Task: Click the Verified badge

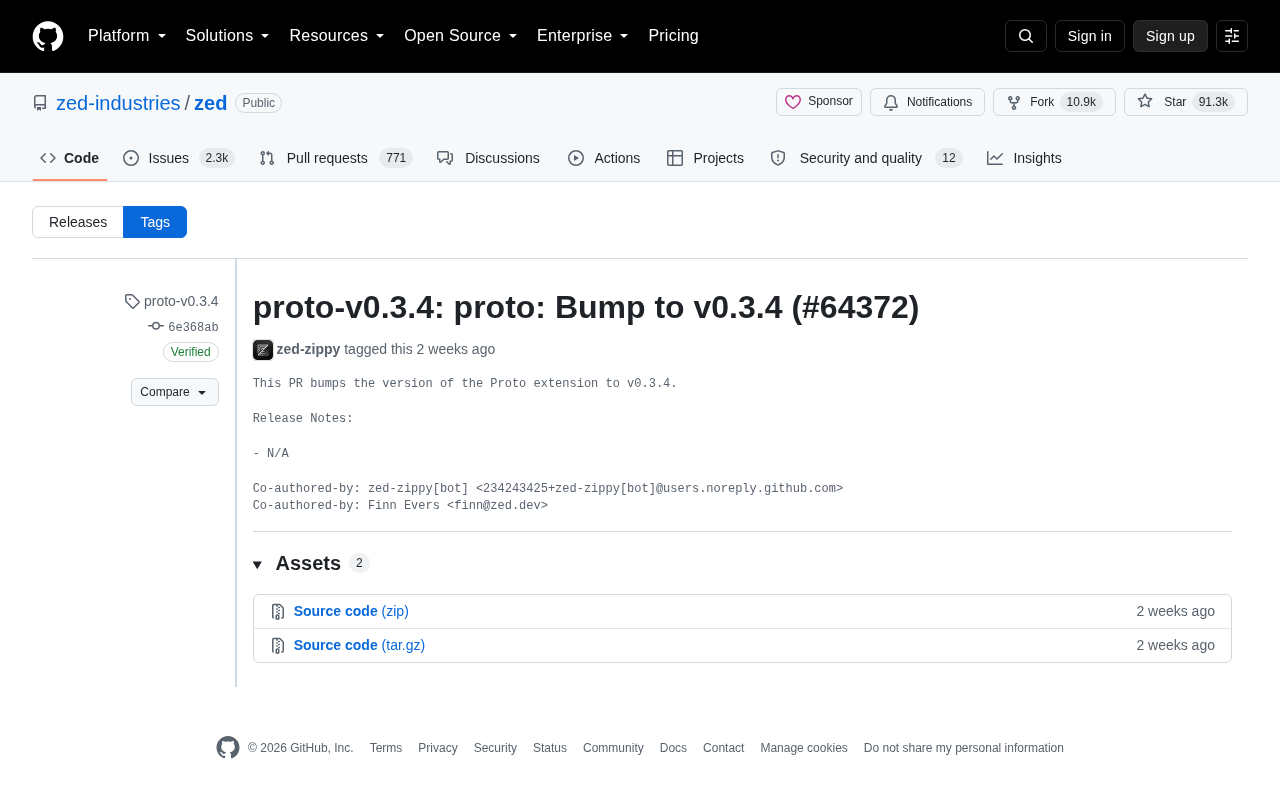Action: 191,352
